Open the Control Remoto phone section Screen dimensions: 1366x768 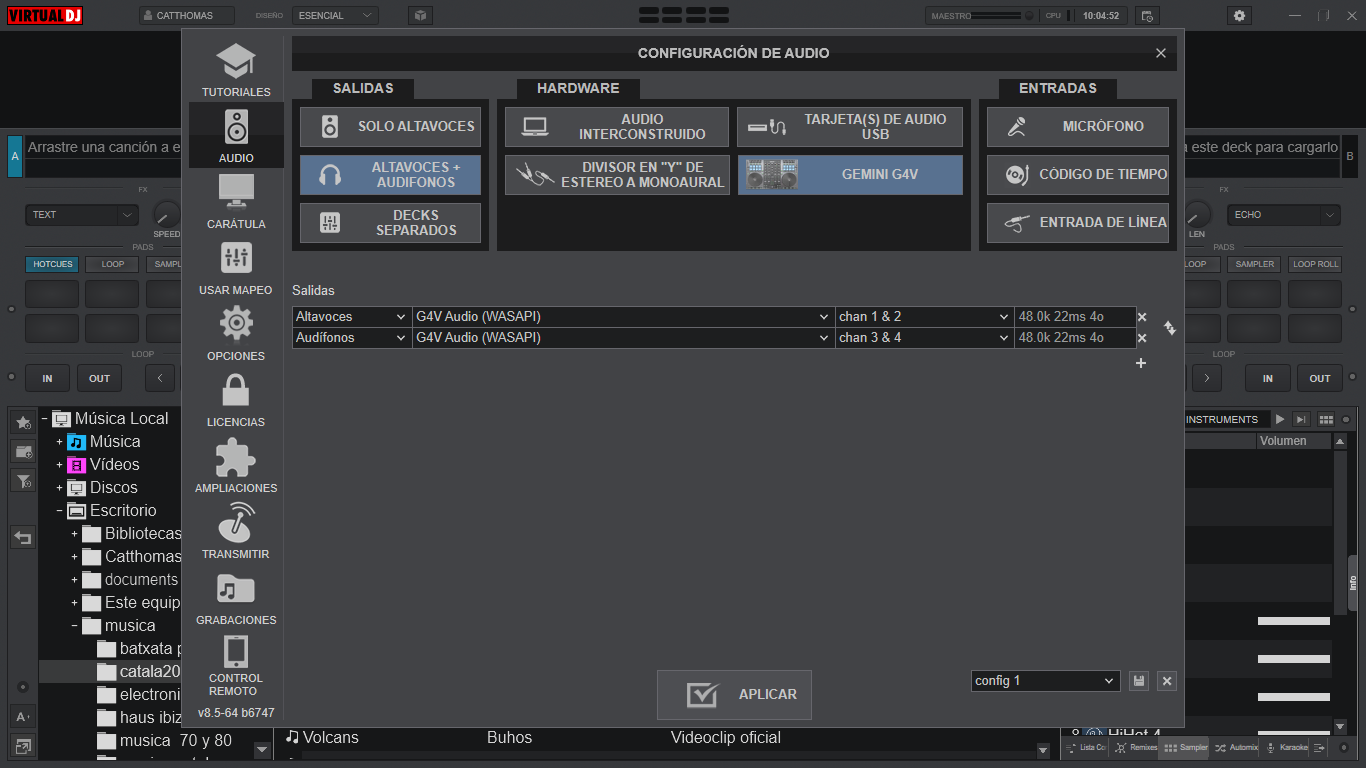pyautogui.click(x=236, y=665)
